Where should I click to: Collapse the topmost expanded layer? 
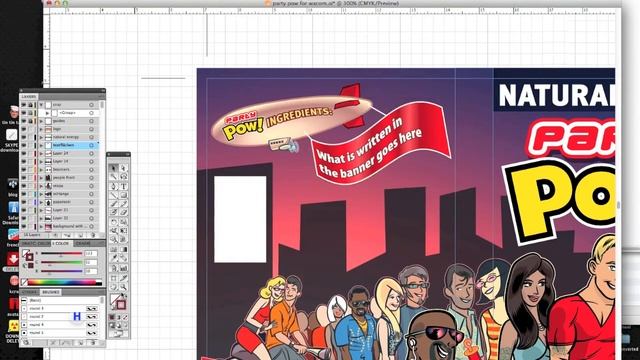click(41, 105)
